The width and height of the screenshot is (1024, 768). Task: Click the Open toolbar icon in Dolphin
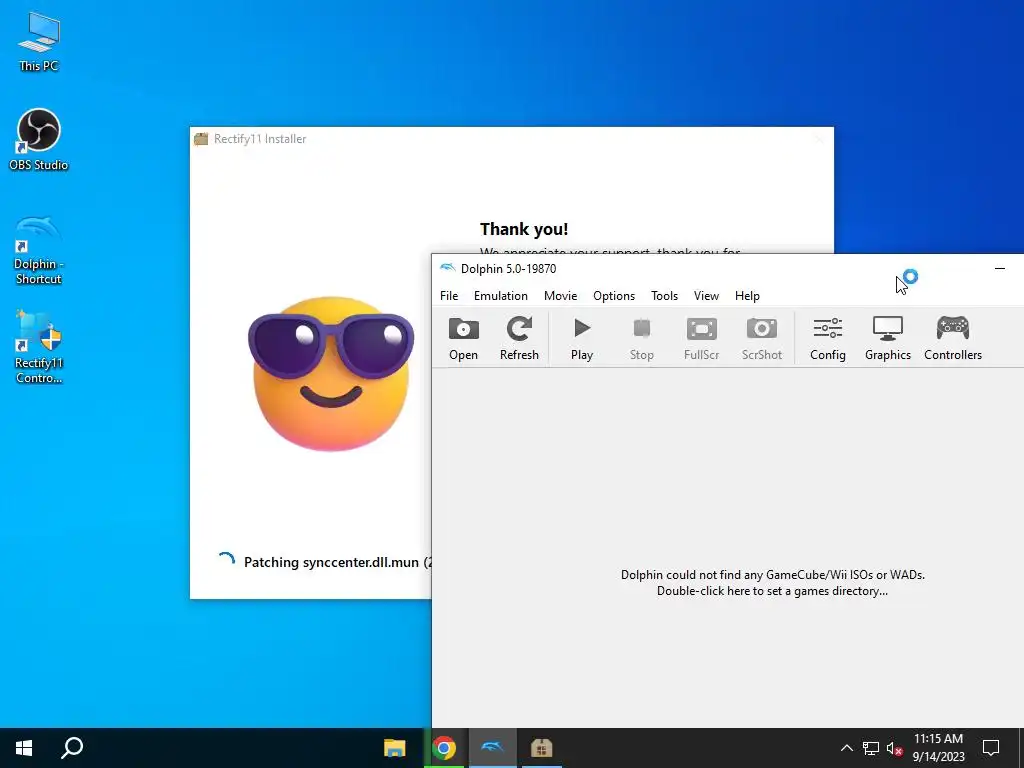[x=464, y=338]
